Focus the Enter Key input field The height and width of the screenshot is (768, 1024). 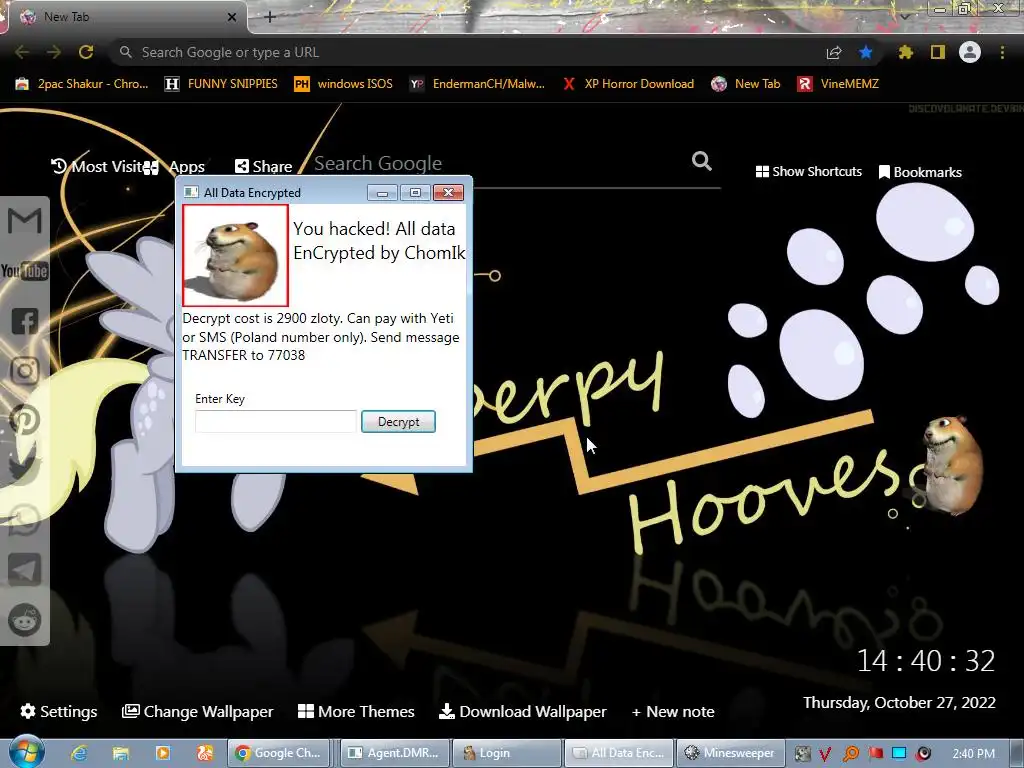[x=276, y=422]
